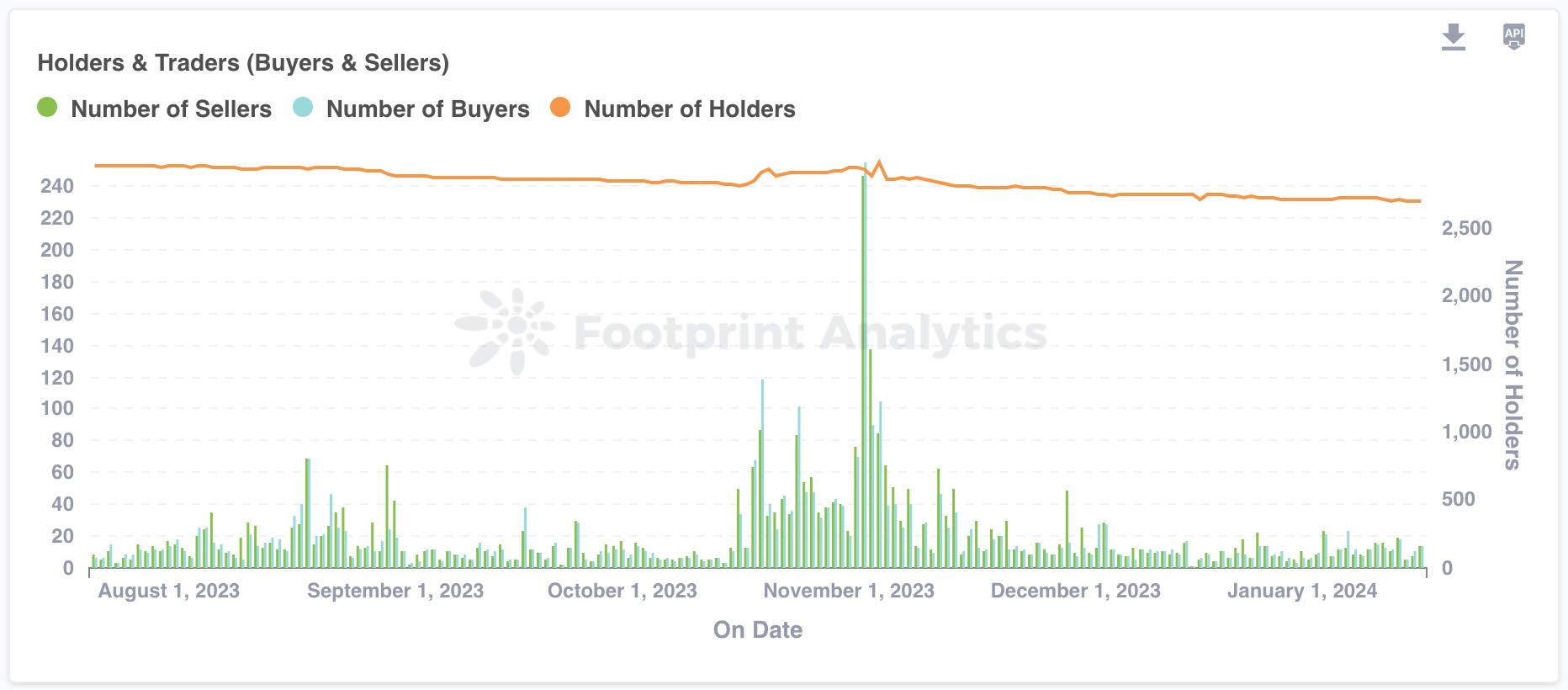Click the Footprint Analytics watermark logo
Screen dimensions: 1568x690
coord(505,331)
